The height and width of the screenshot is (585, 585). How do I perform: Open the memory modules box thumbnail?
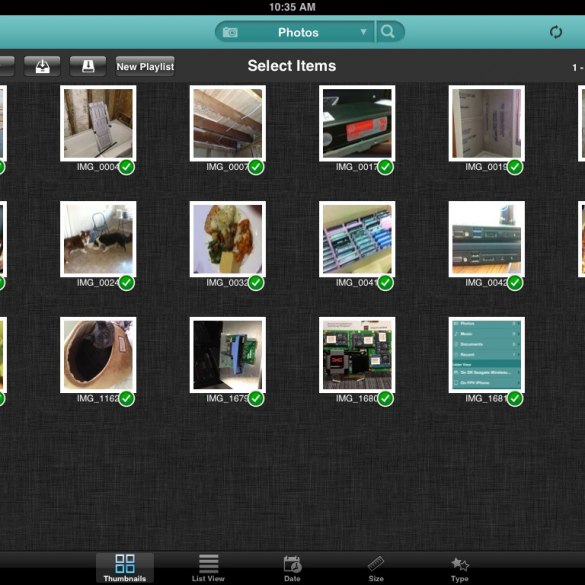coord(357,239)
